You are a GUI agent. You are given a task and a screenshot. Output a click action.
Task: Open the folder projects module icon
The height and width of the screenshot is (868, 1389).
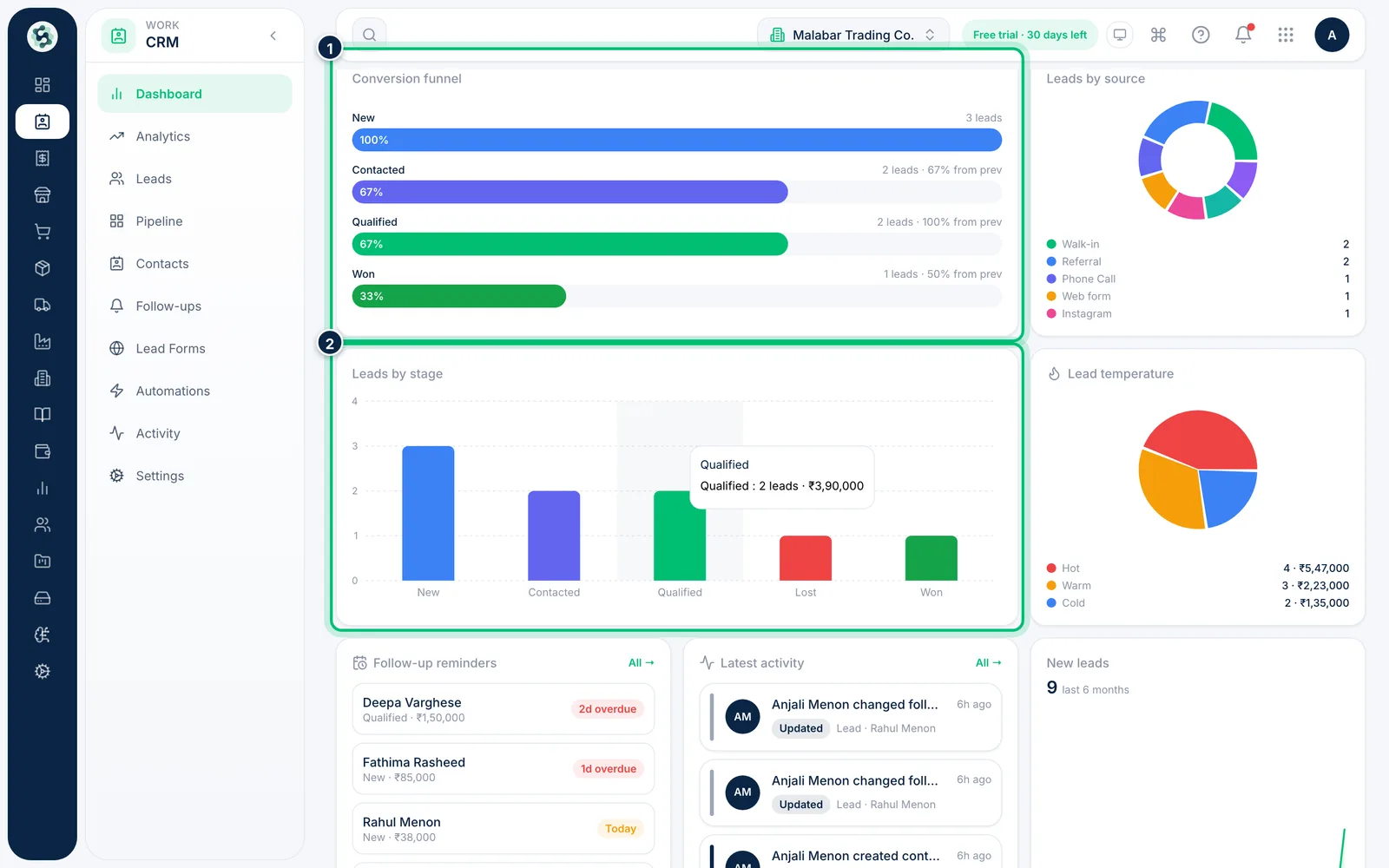pyautogui.click(x=42, y=562)
